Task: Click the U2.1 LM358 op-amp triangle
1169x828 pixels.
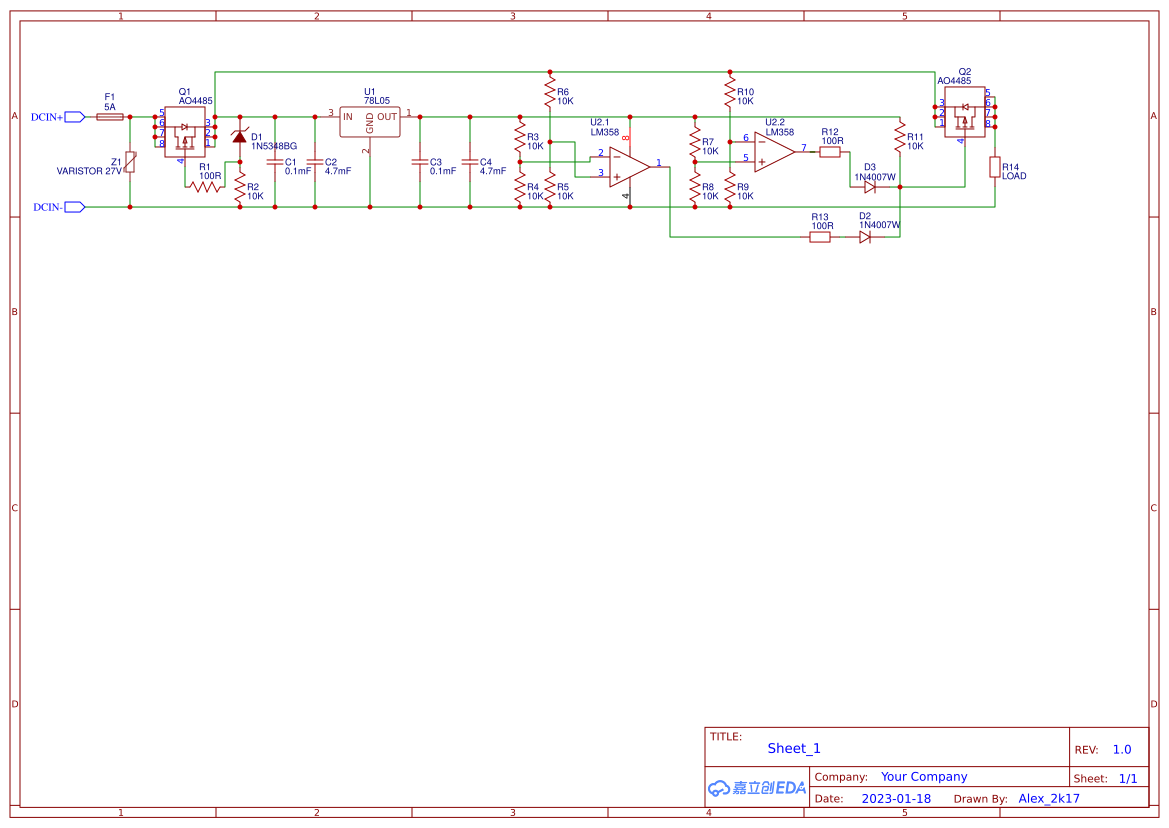Action: [x=629, y=167]
